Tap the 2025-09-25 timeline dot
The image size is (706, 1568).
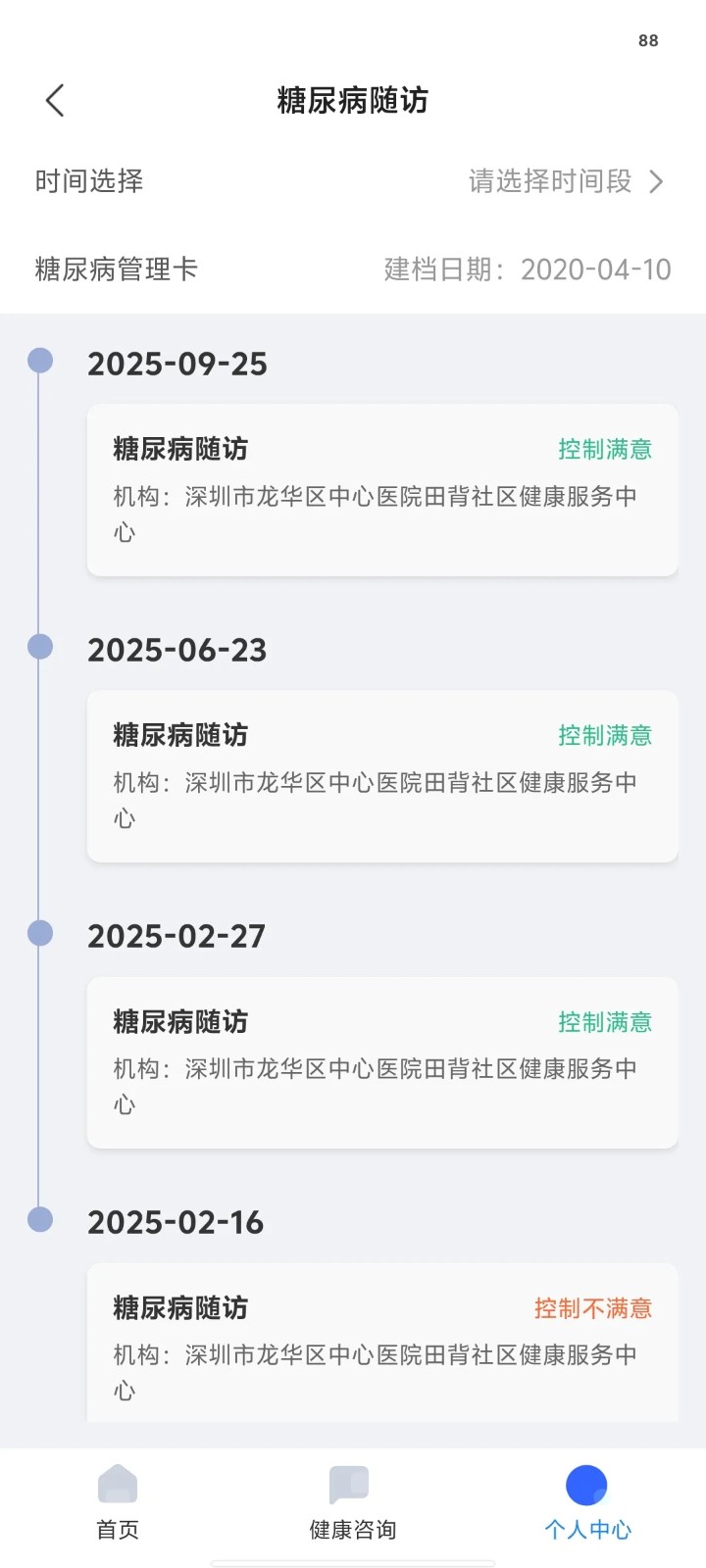[x=40, y=361]
